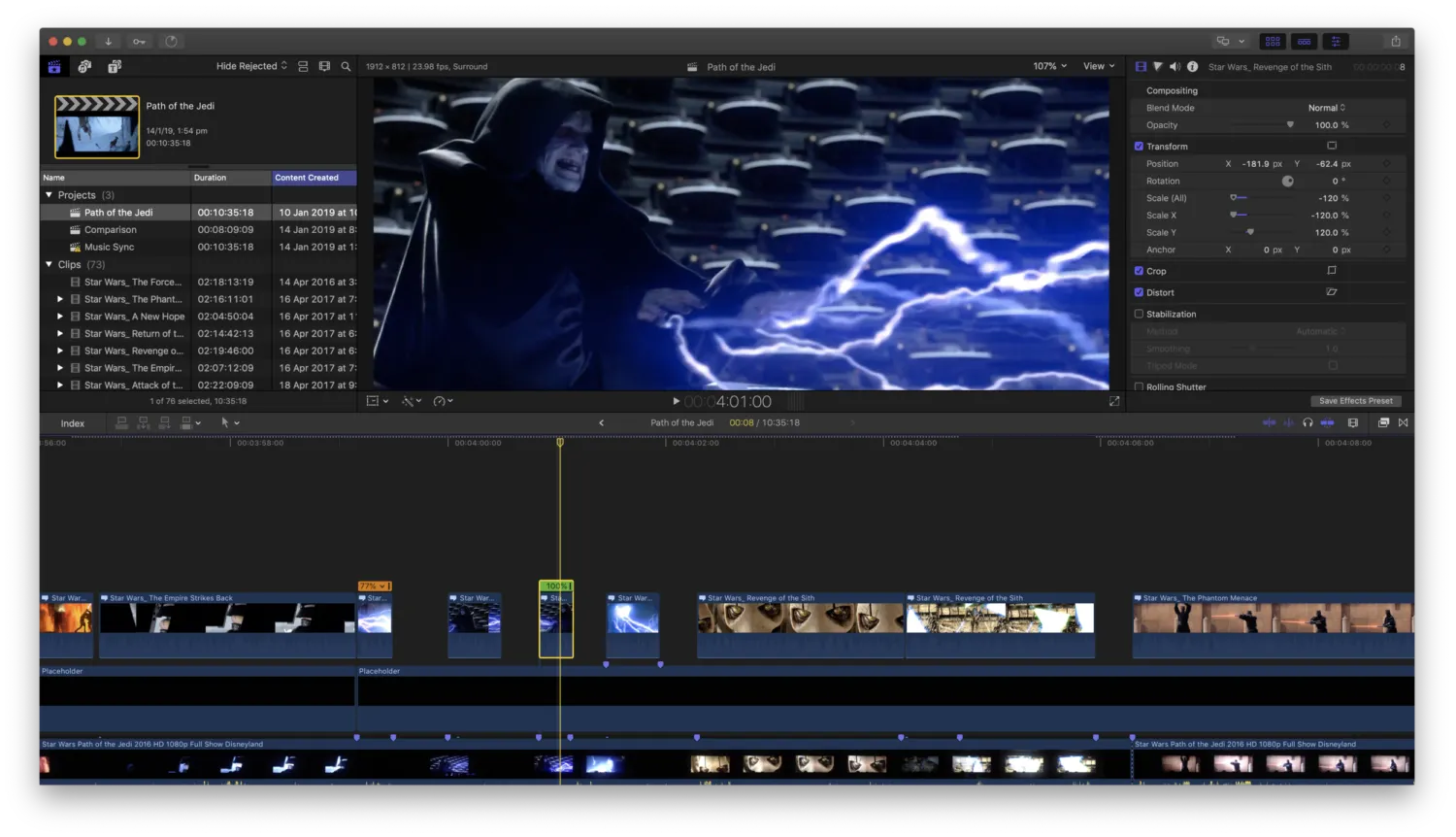
Task: Disable the Transform checkbox
Action: pyautogui.click(x=1139, y=147)
